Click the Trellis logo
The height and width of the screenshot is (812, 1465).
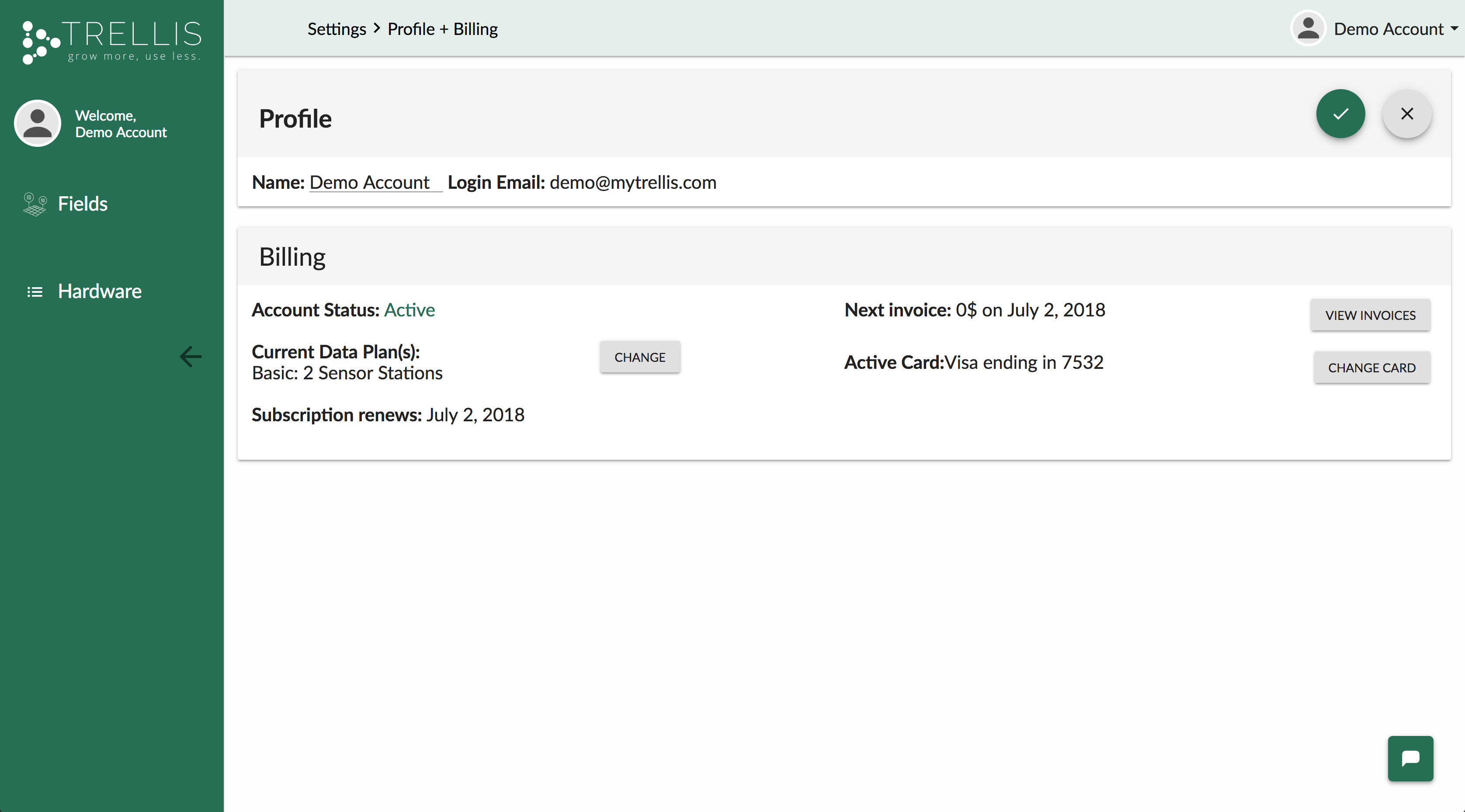click(112, 41)
